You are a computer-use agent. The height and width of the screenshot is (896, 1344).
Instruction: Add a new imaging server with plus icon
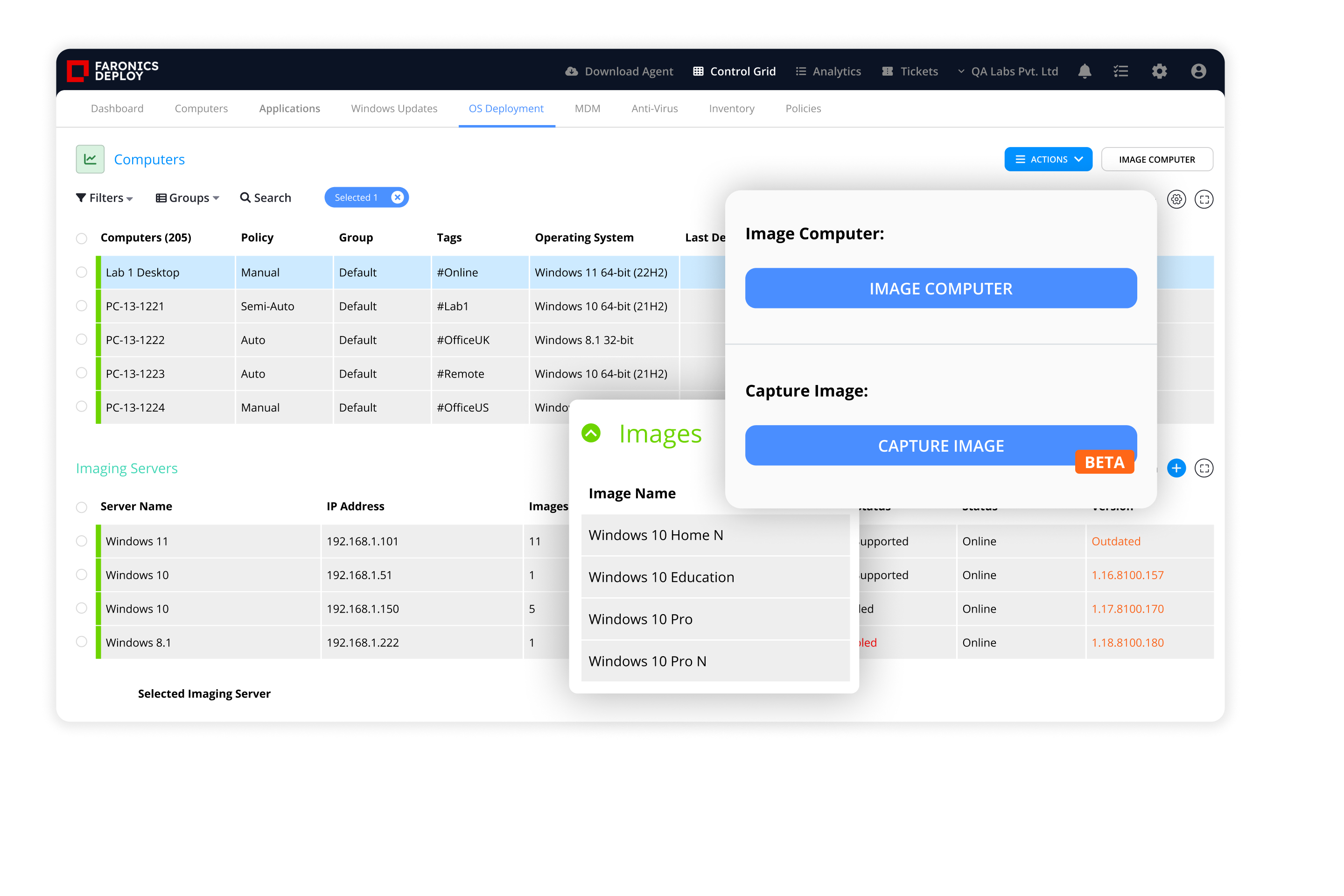click(x=1176, y=469)
